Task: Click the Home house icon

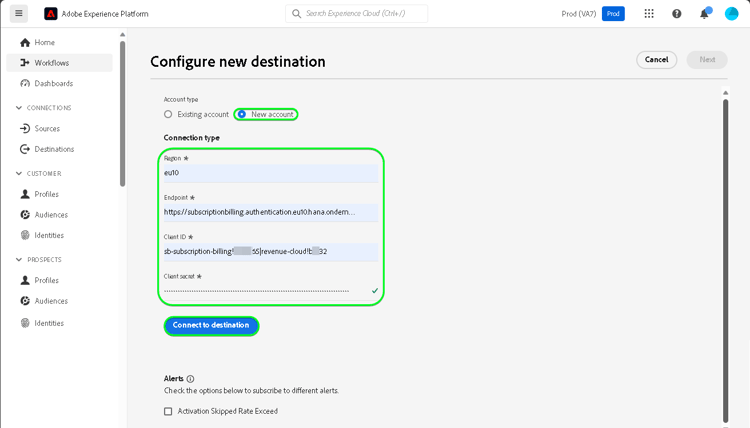Action: (x=25, y=43)
